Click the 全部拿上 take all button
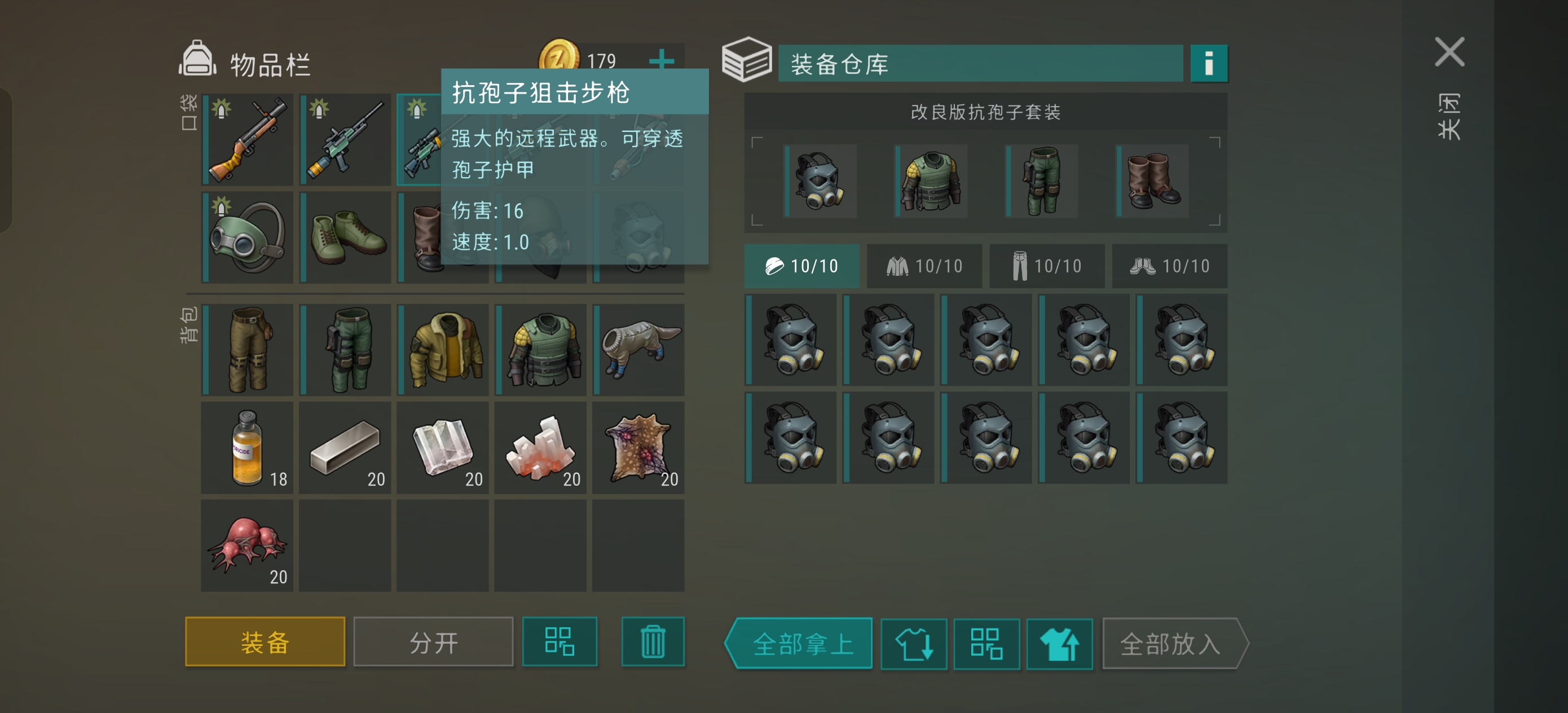This screenshot has width=1568, height=713. (798, 644)
